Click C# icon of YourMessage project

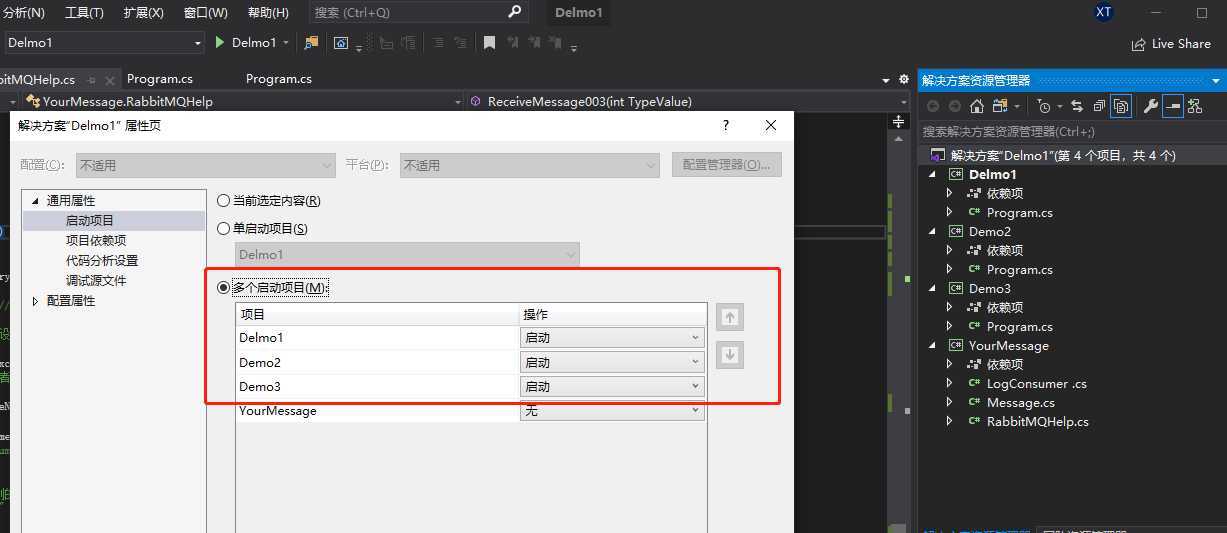pyautogui.click(x=954, y=345)
